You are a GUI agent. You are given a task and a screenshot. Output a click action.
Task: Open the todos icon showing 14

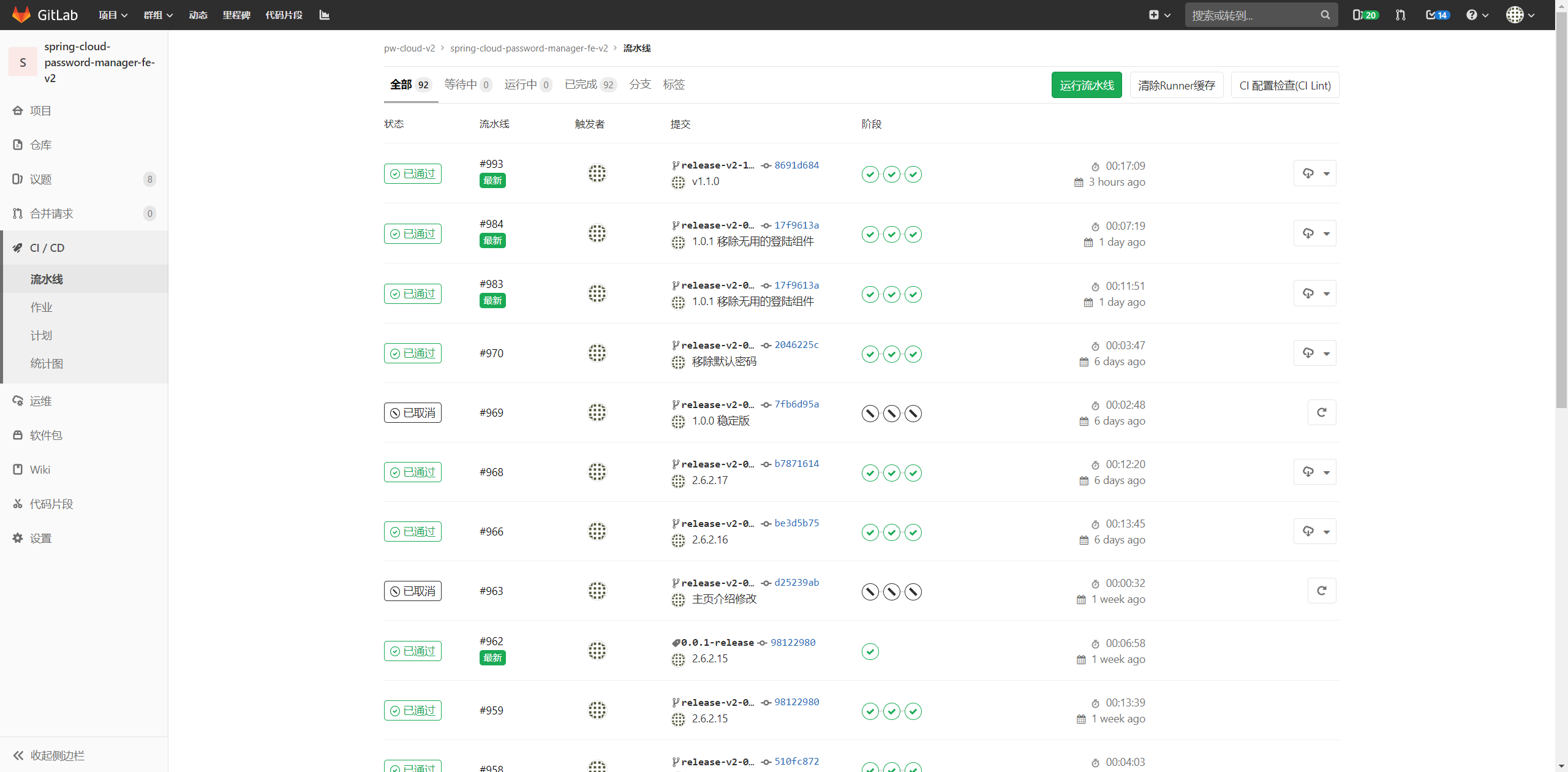point(1437,15)
